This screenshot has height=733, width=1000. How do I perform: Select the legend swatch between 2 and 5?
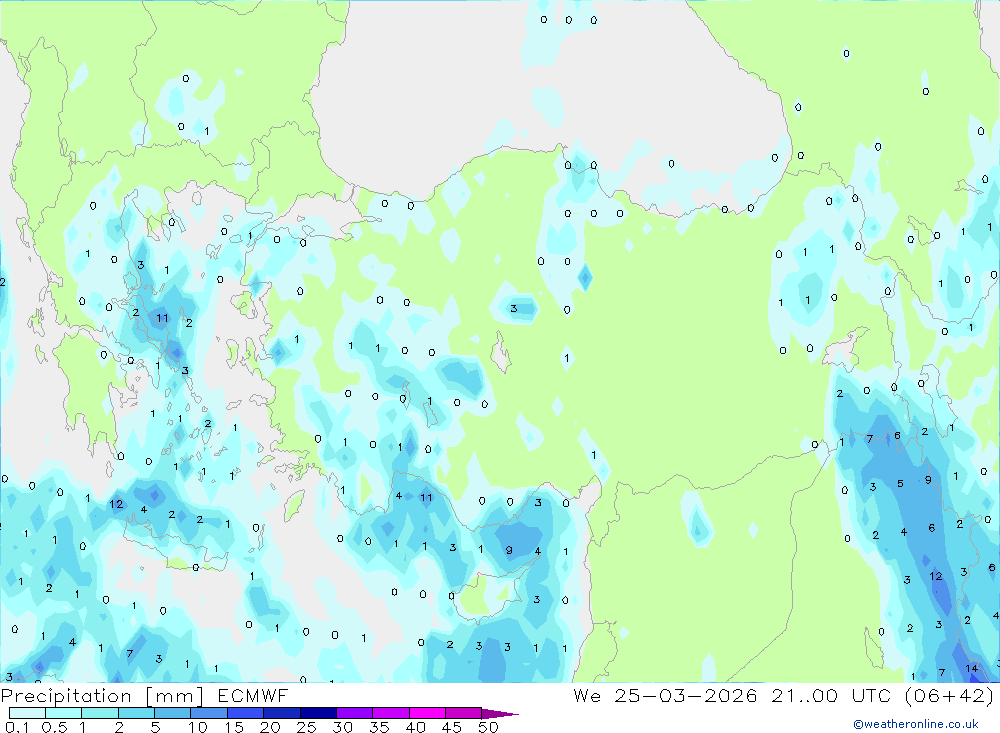[x=136, y=713]
